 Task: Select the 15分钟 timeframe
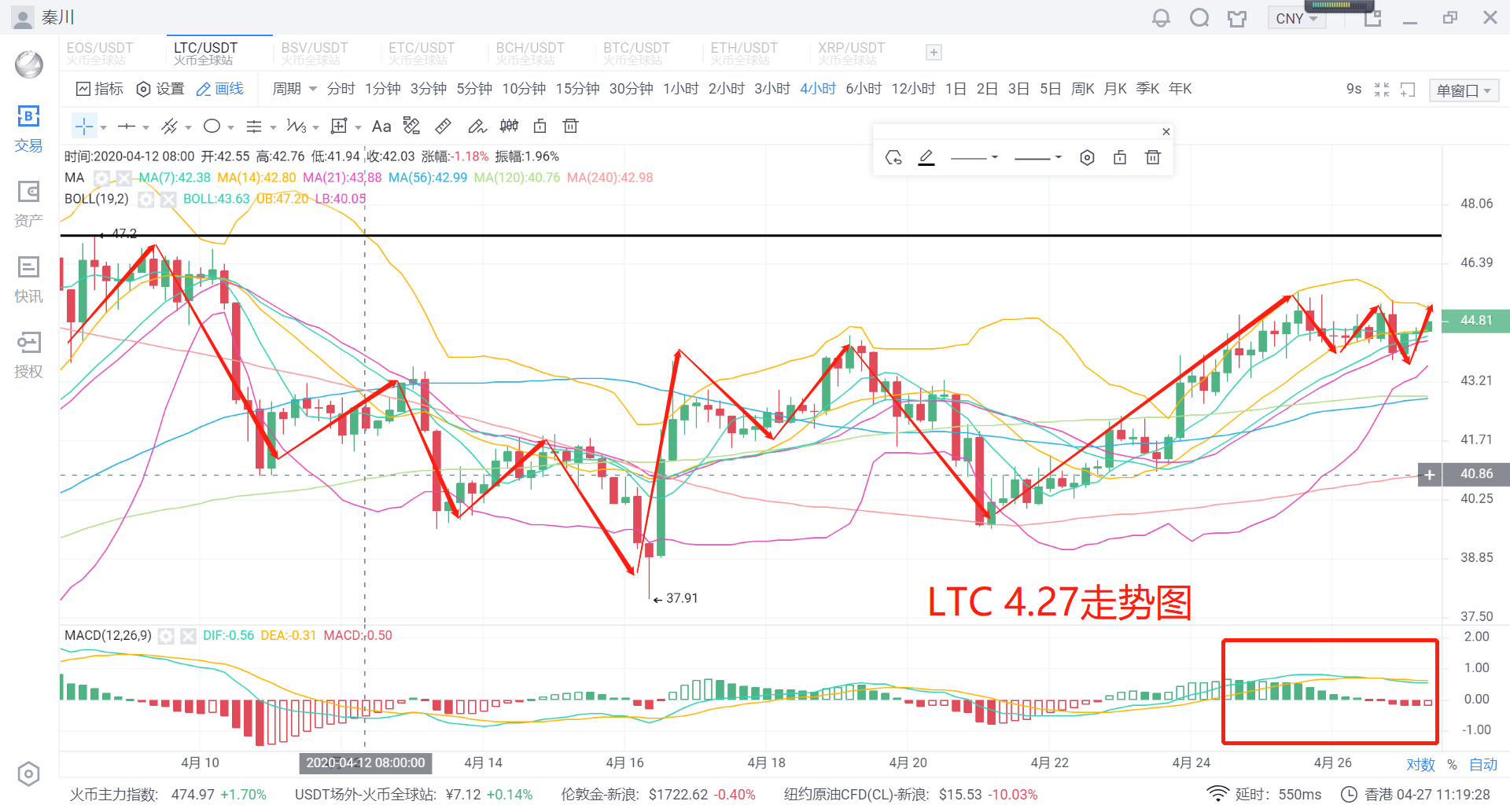coord(578,89)
